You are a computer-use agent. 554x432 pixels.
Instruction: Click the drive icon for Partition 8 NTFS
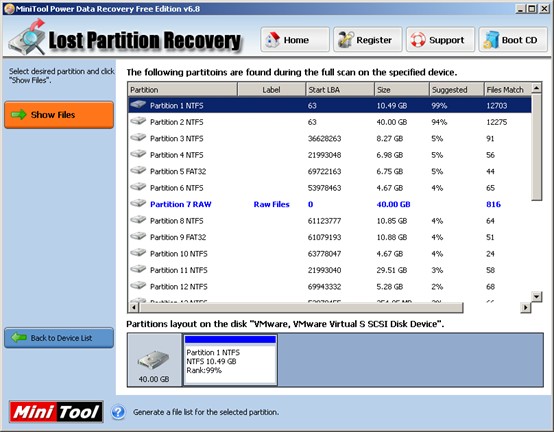(138, 220)
